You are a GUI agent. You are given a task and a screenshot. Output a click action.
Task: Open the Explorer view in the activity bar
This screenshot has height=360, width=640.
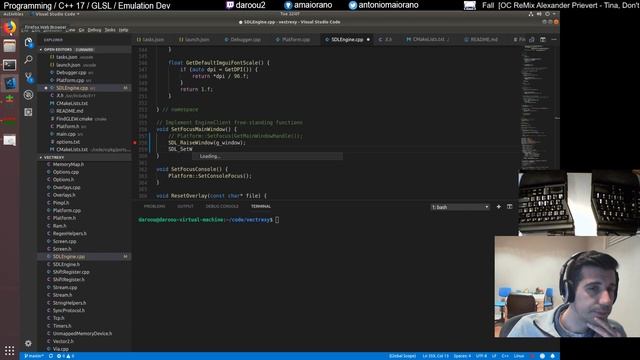click(x=28, y=42)
